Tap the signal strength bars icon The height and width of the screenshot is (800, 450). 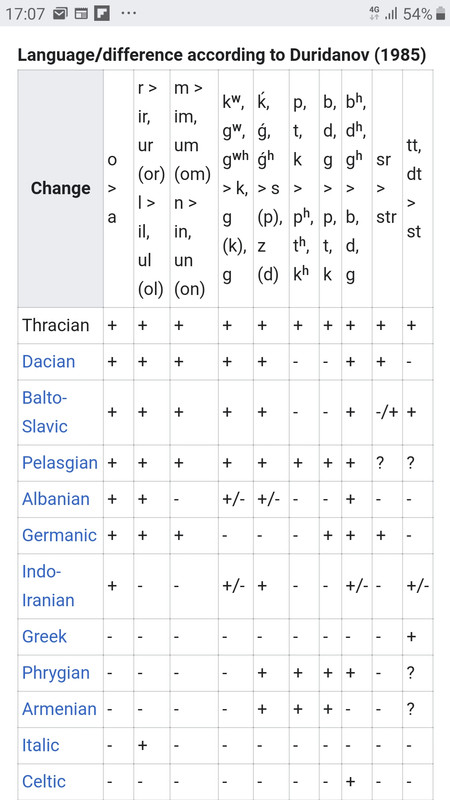click(x=391, y=14)
